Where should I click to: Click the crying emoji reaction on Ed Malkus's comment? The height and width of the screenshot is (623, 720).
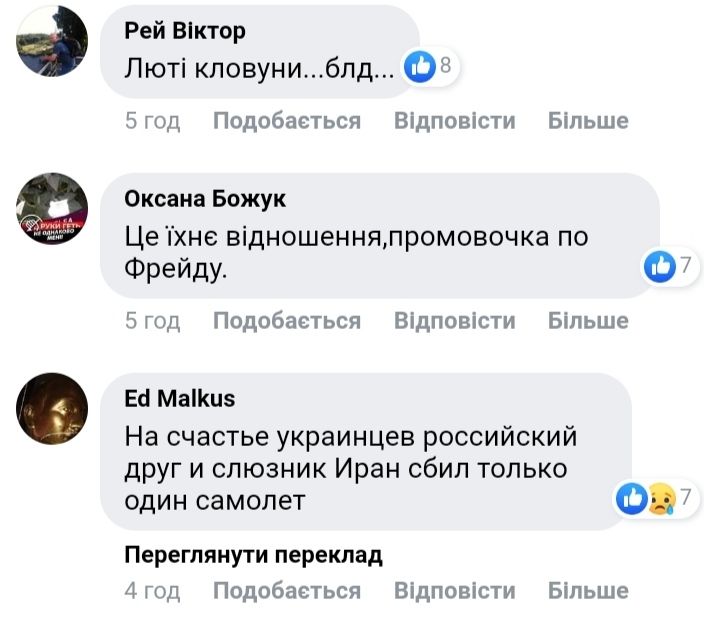point(658,497)
